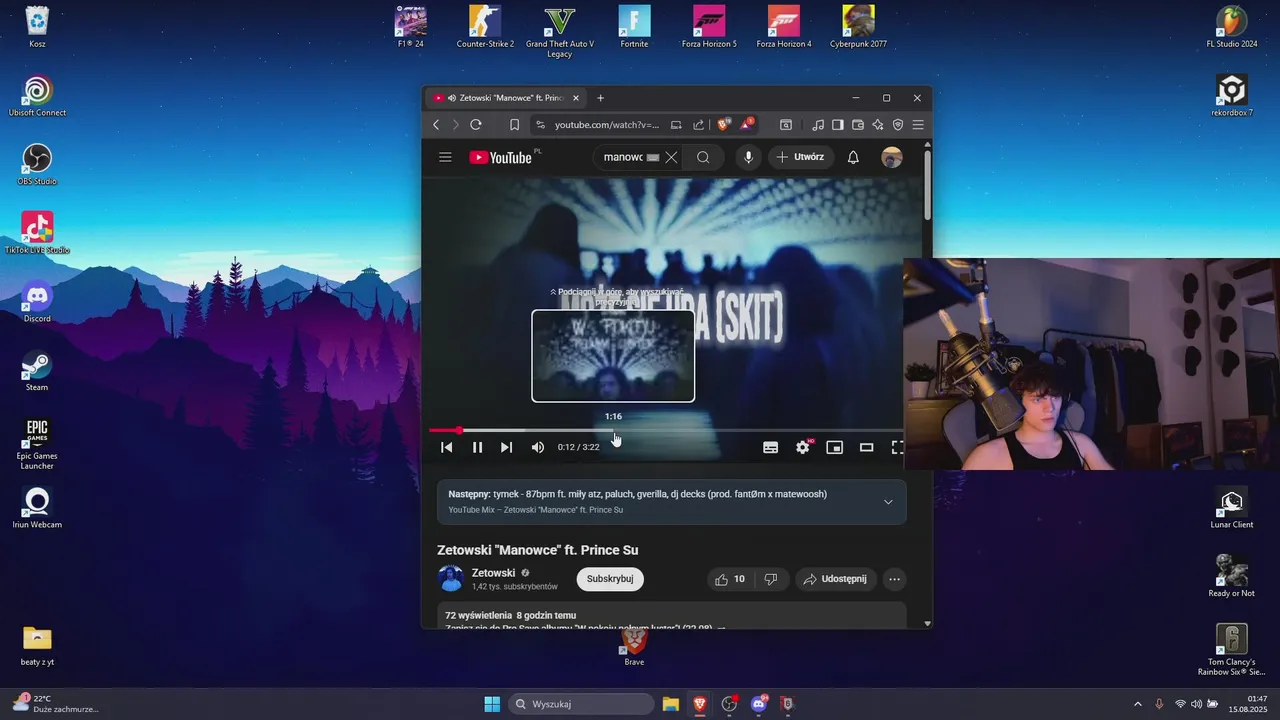Open the site settings icon in address bar
The image size is (1280, 720).
click(x=540, y=125)
